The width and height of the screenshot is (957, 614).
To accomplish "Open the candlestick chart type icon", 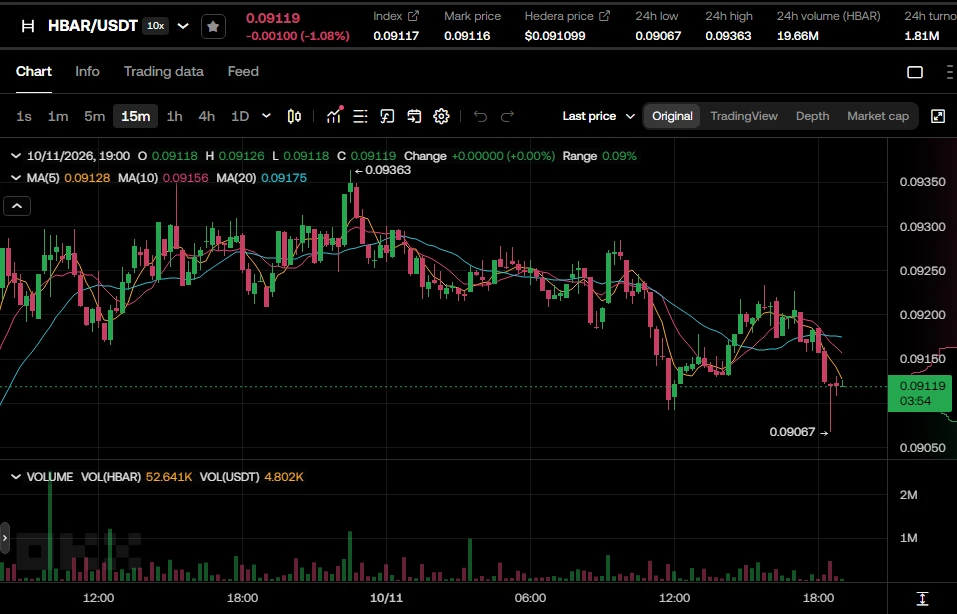I will [294, 116].
